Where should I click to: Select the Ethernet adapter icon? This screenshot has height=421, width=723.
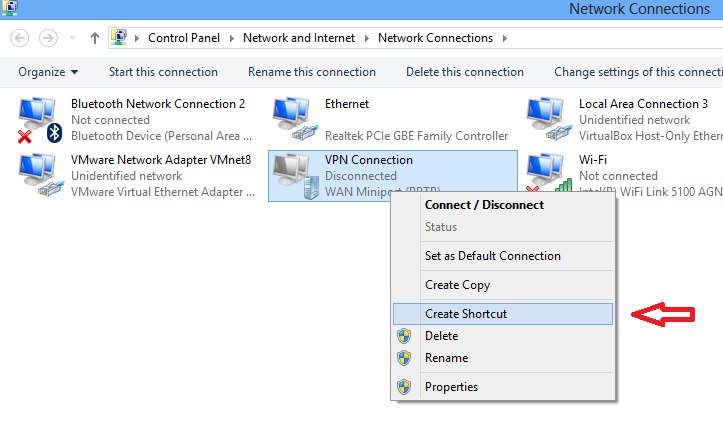coord(293,119)
